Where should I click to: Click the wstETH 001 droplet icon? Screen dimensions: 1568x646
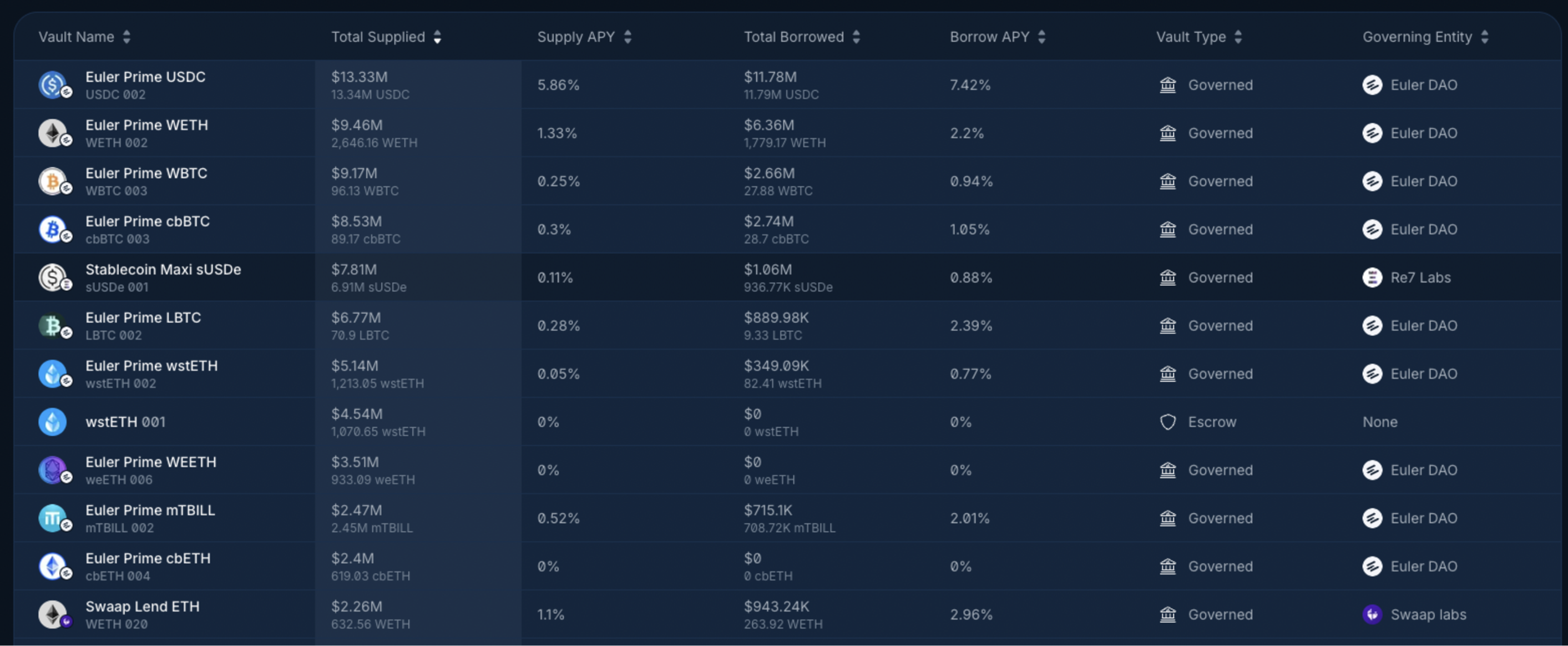(52, 421)
